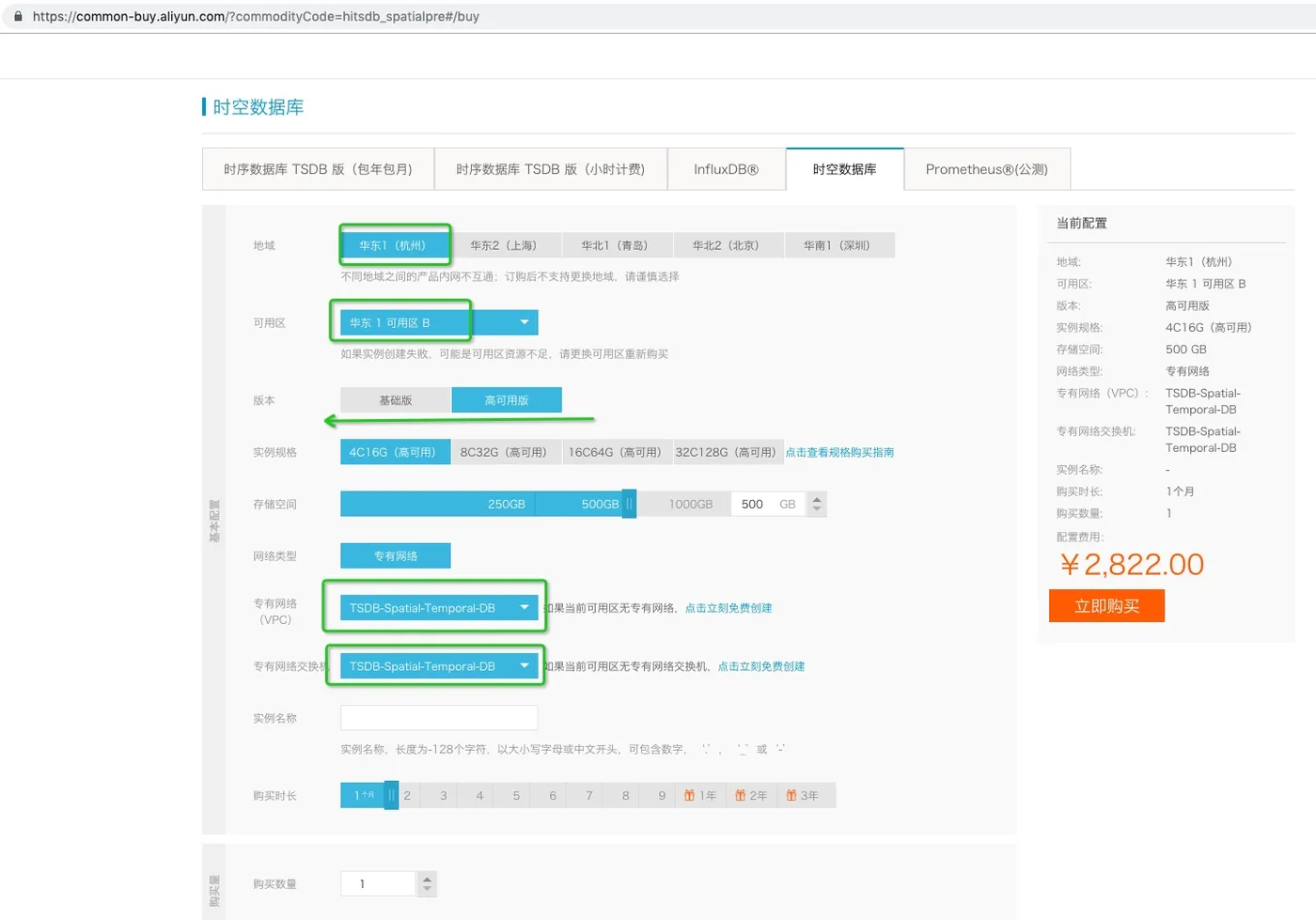Select the 高可用版 edition
The height and width of the screenshot is (920, 1316).
507,400
